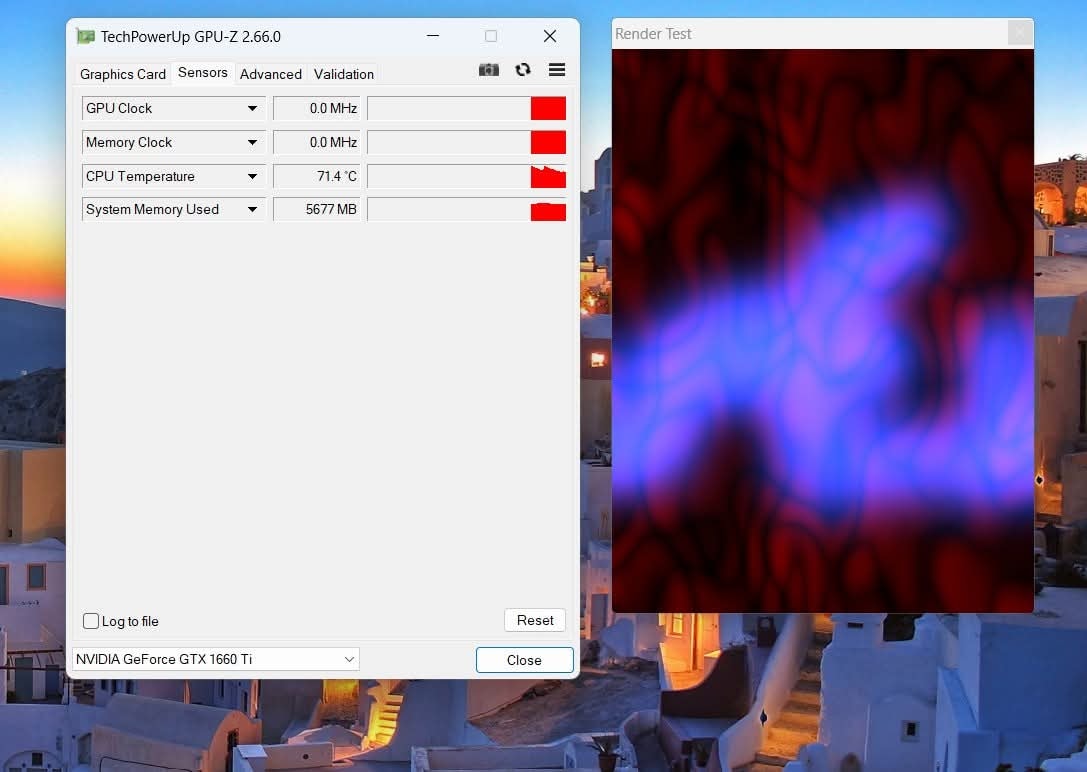Close the GPU-Z window with X
This screenshot has height=772, width=1087.
click(550, 36)
